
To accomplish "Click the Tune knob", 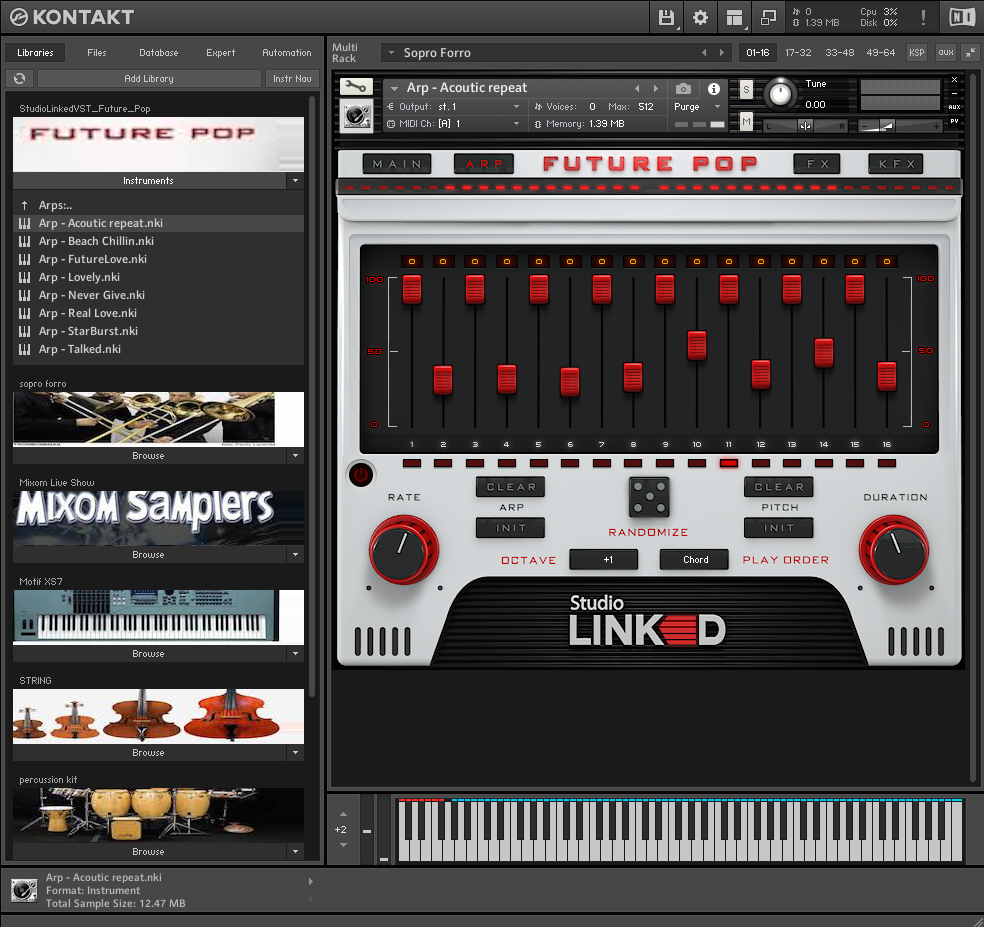I will click(x=780, y=94).
